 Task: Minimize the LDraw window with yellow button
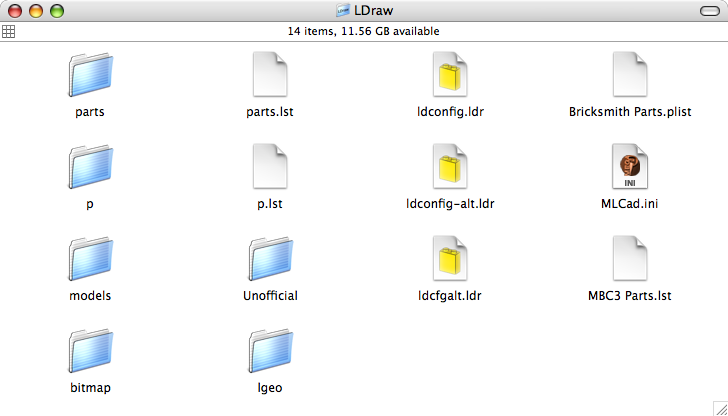(x=36, y=11)
